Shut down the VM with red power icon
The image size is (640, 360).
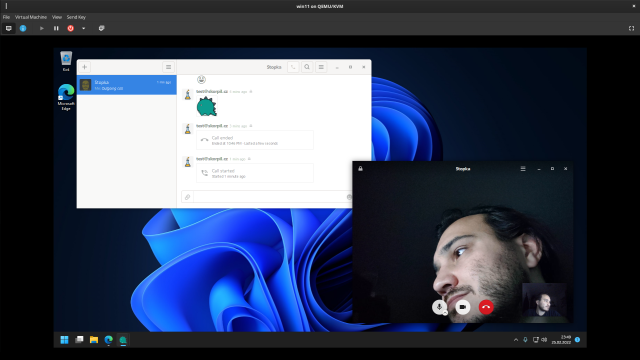coord(71,28)
